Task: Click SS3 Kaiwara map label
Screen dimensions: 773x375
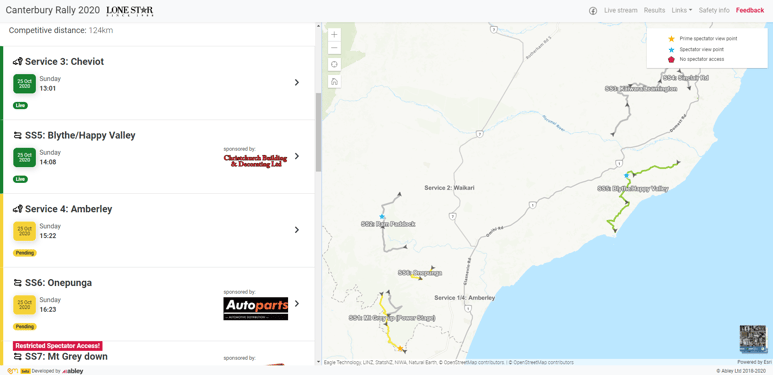Action: pyautogui.click(x=641, y=89)
